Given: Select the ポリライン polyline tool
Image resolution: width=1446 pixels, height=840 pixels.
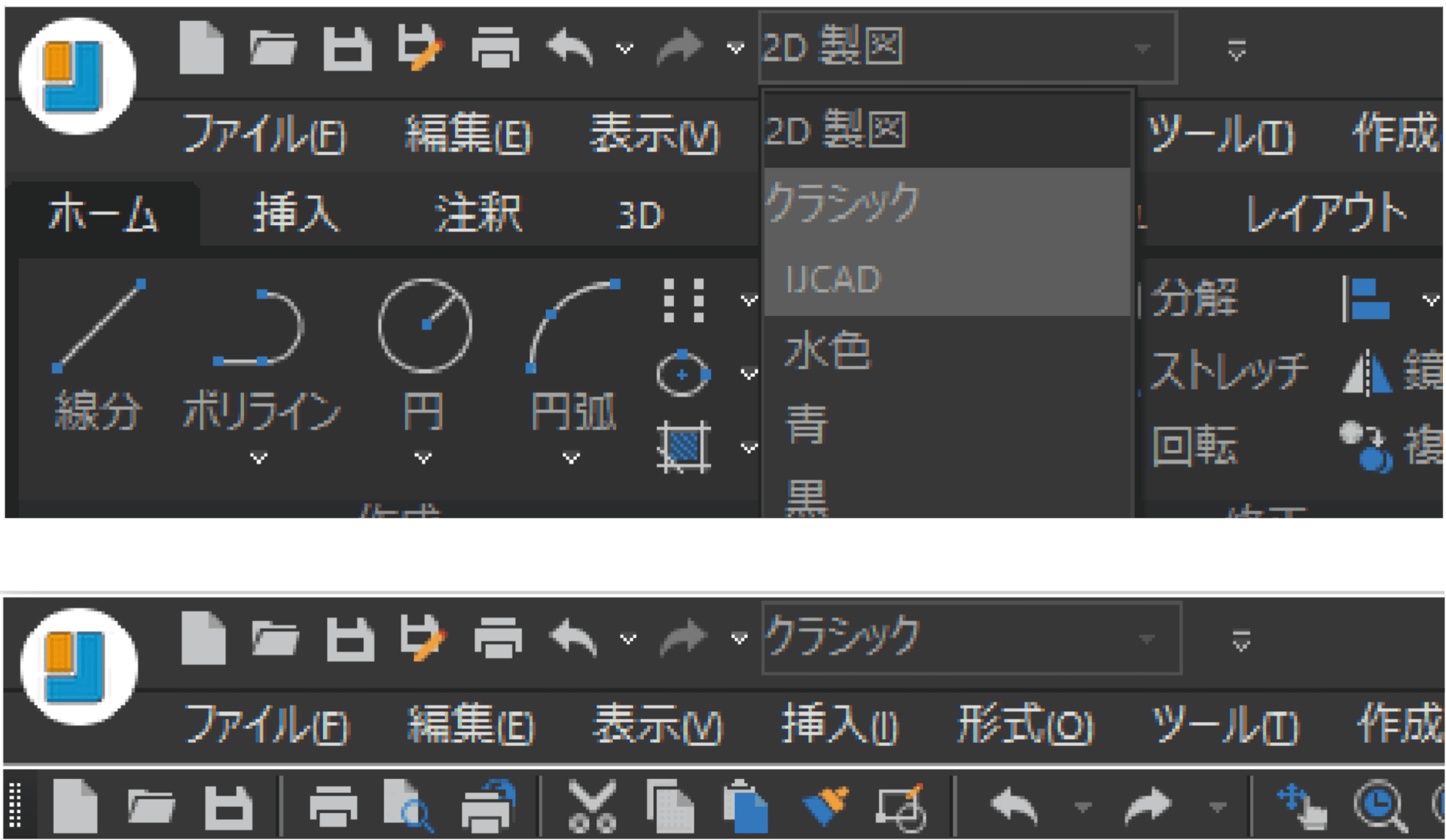Looking at the screenshot, I should pyautogui.click(x=261, y=354).
